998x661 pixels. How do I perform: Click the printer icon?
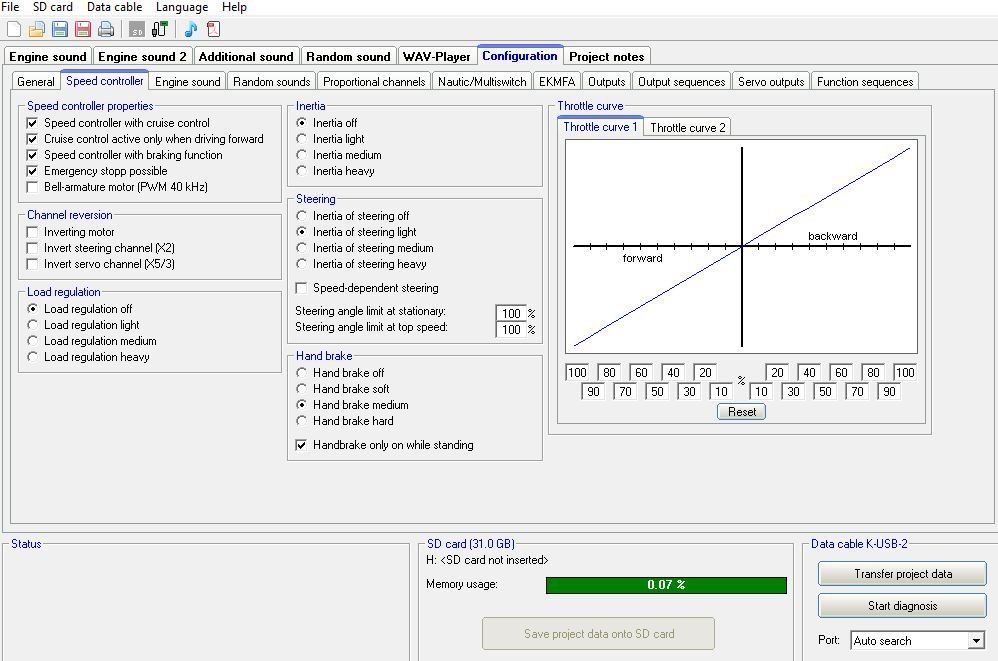click(106, 29)
